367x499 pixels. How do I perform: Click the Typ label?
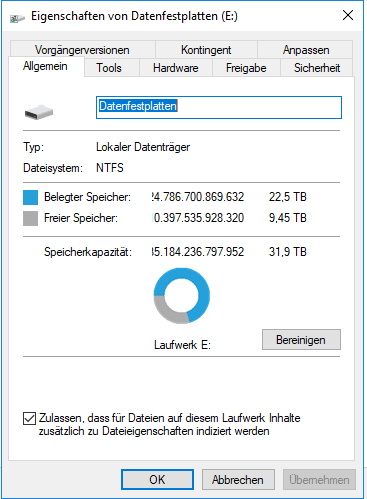[x=33, y=147]
